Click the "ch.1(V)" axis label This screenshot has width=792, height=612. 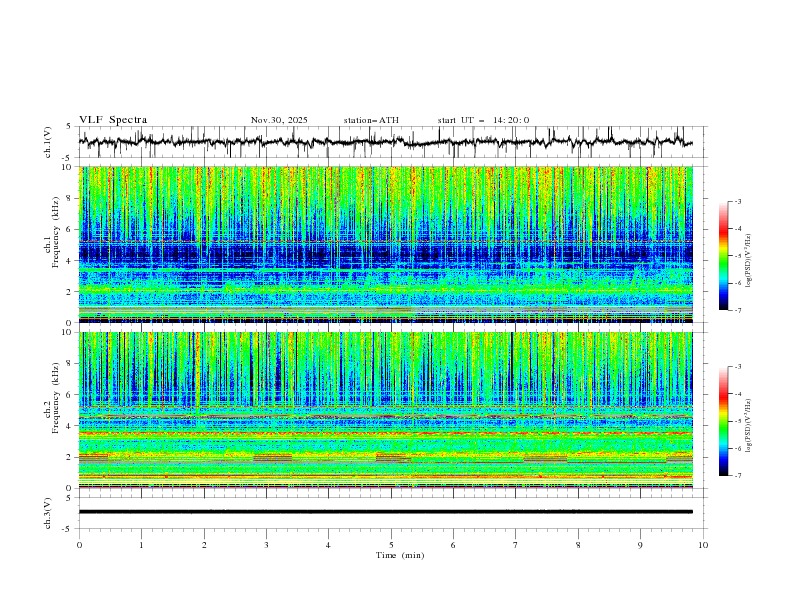click(x=48, y=142)
